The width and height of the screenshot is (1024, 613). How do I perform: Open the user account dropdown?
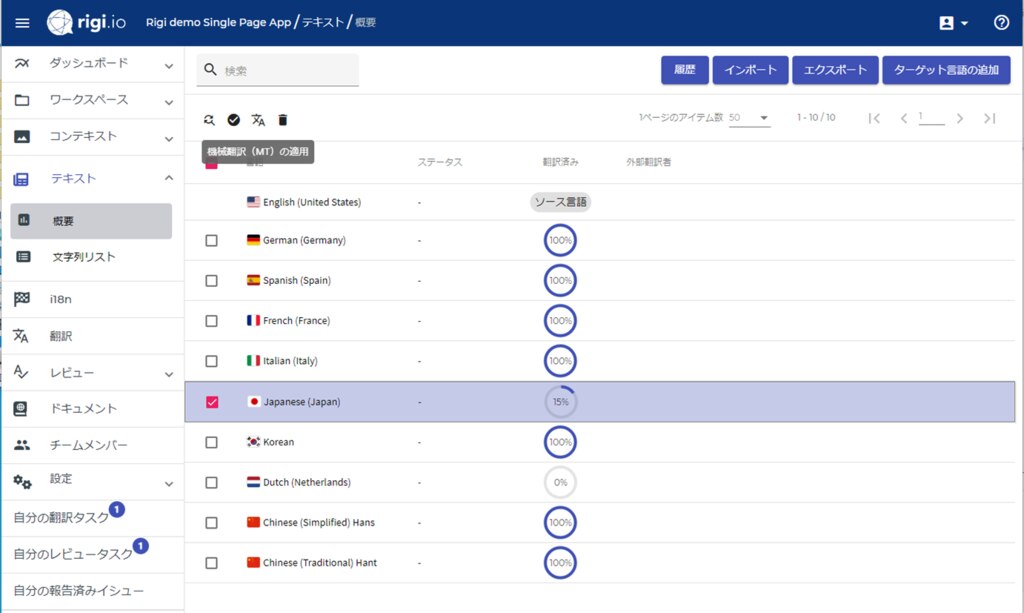(x=954, y=22)
